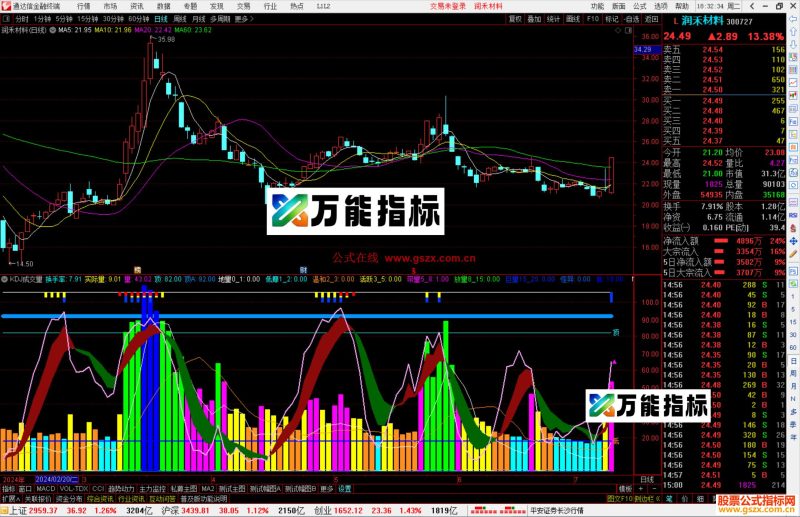Open the 资金分布 tab
The width and height of the screenshot is (800, 517).
click(x=69, y=499)
